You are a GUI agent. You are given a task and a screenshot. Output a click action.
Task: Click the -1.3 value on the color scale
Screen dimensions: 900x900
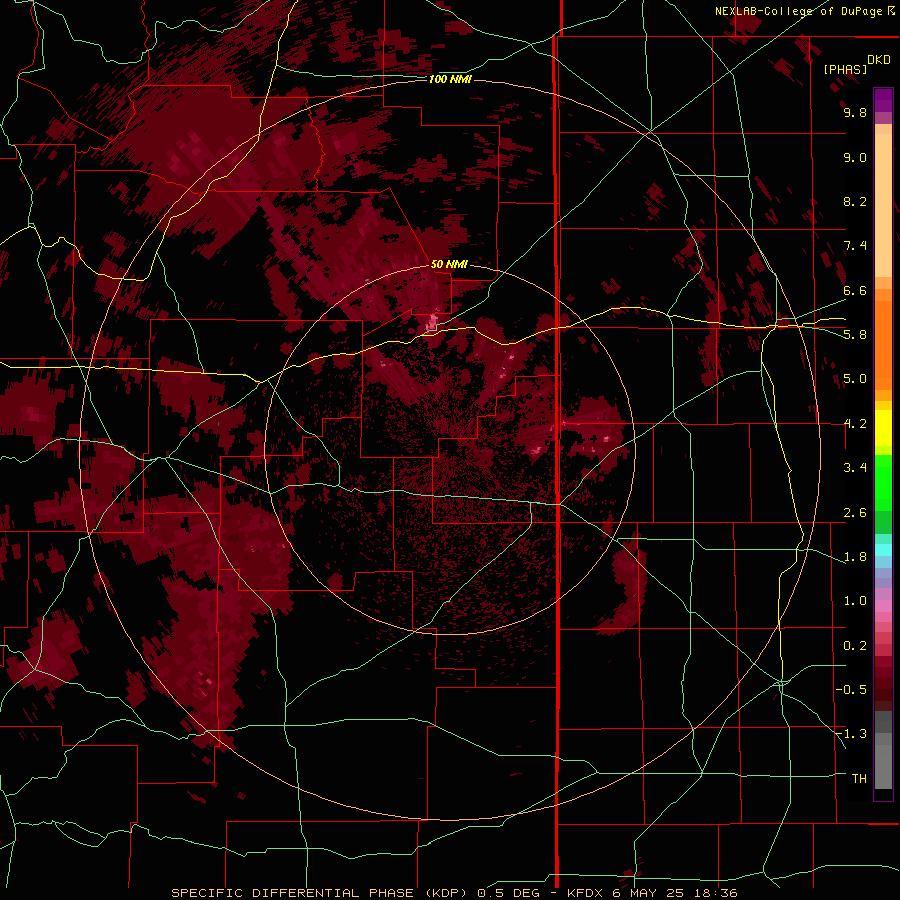(x=852, y=734)
